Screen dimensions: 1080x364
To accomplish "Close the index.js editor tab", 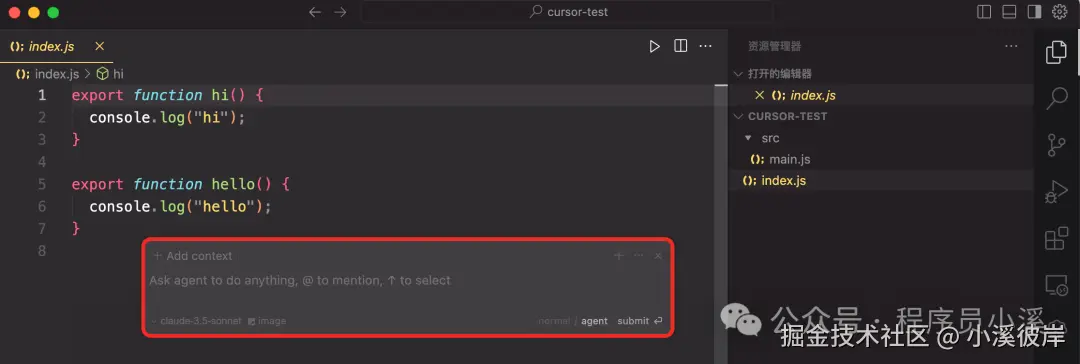I will coord(100,46).
